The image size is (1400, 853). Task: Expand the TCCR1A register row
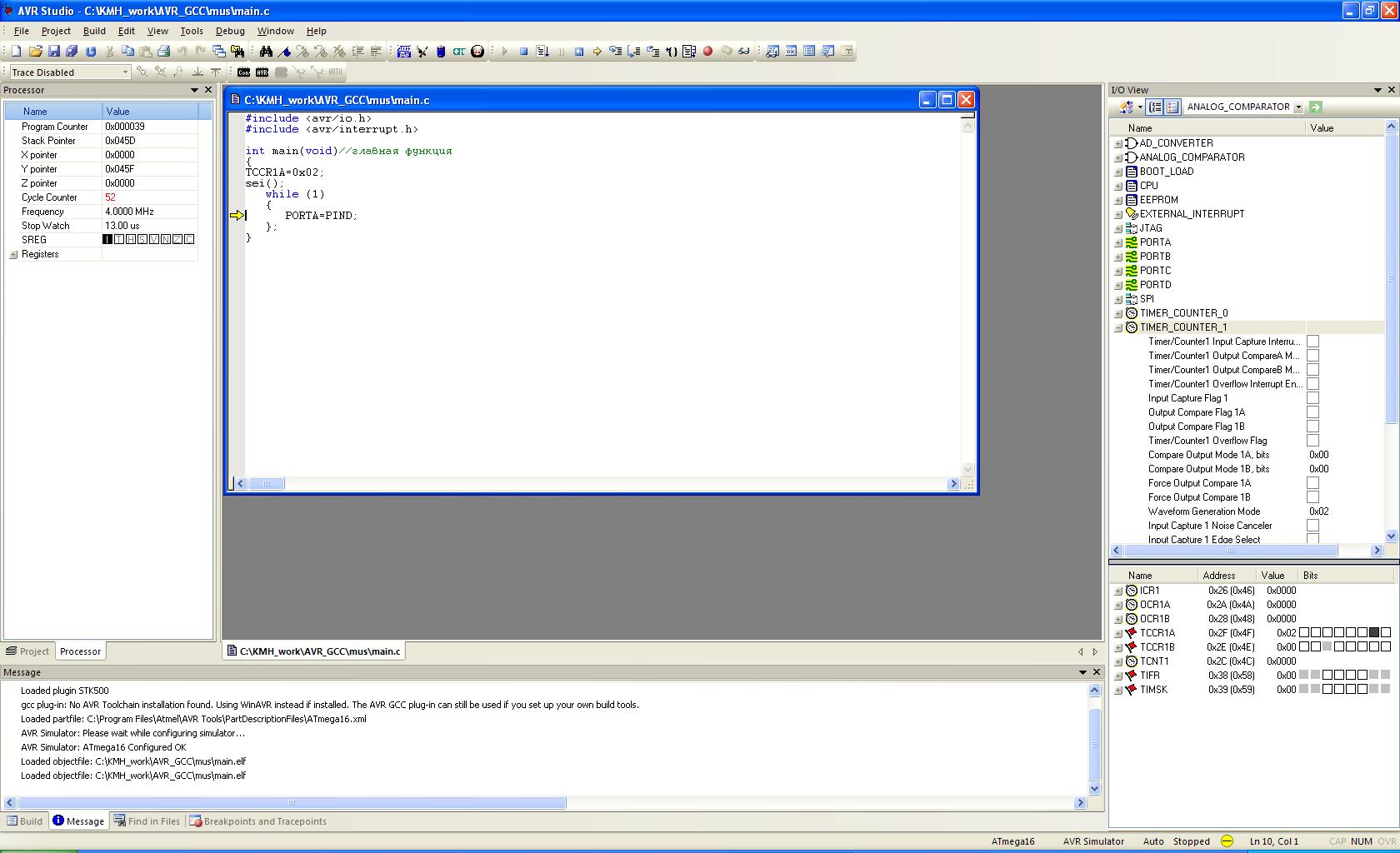(1118, 633)
